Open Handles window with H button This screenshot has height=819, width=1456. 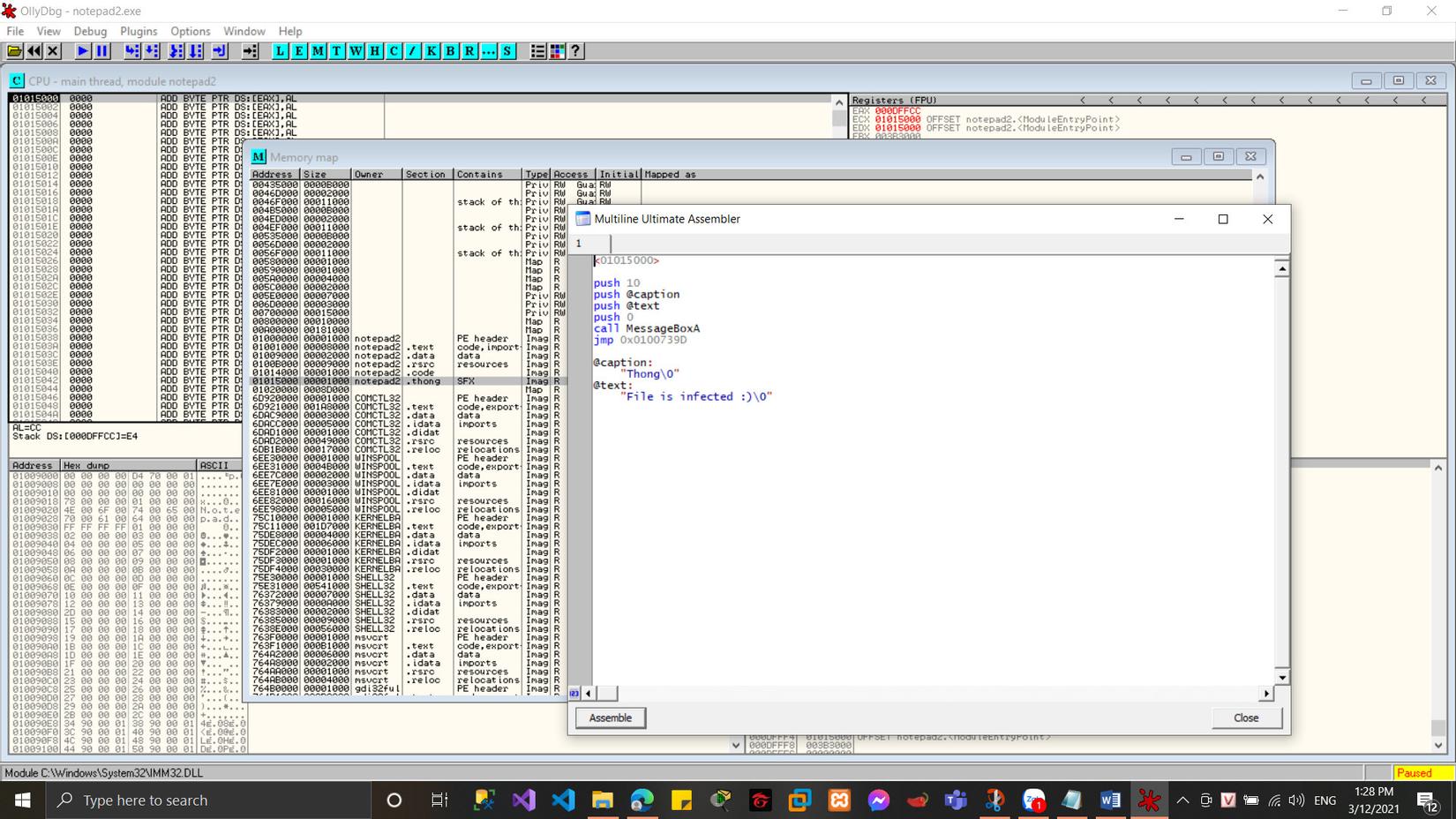pyautogui.click(x=374, y=51)
